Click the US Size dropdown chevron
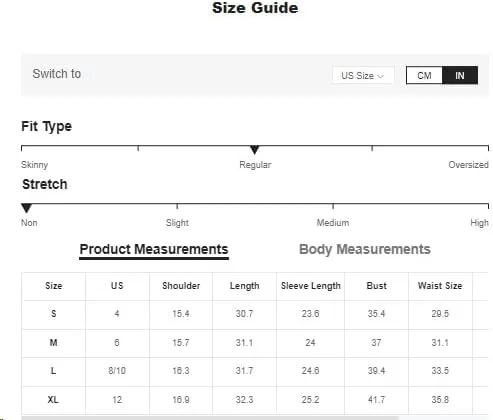This screenshot has width=493, height=420. [381, 76]
